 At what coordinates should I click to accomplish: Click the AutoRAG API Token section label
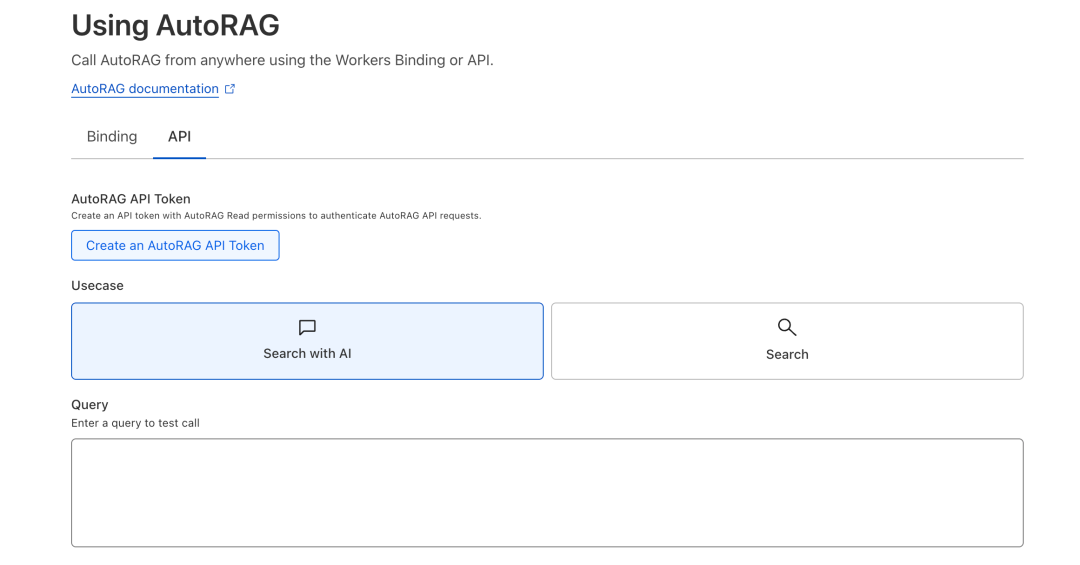coord(130,199)
